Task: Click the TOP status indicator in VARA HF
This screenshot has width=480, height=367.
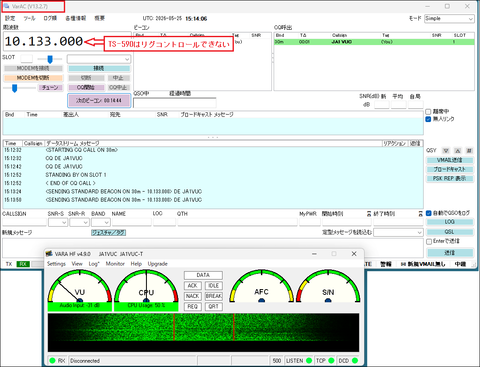Action: [325, 361]
